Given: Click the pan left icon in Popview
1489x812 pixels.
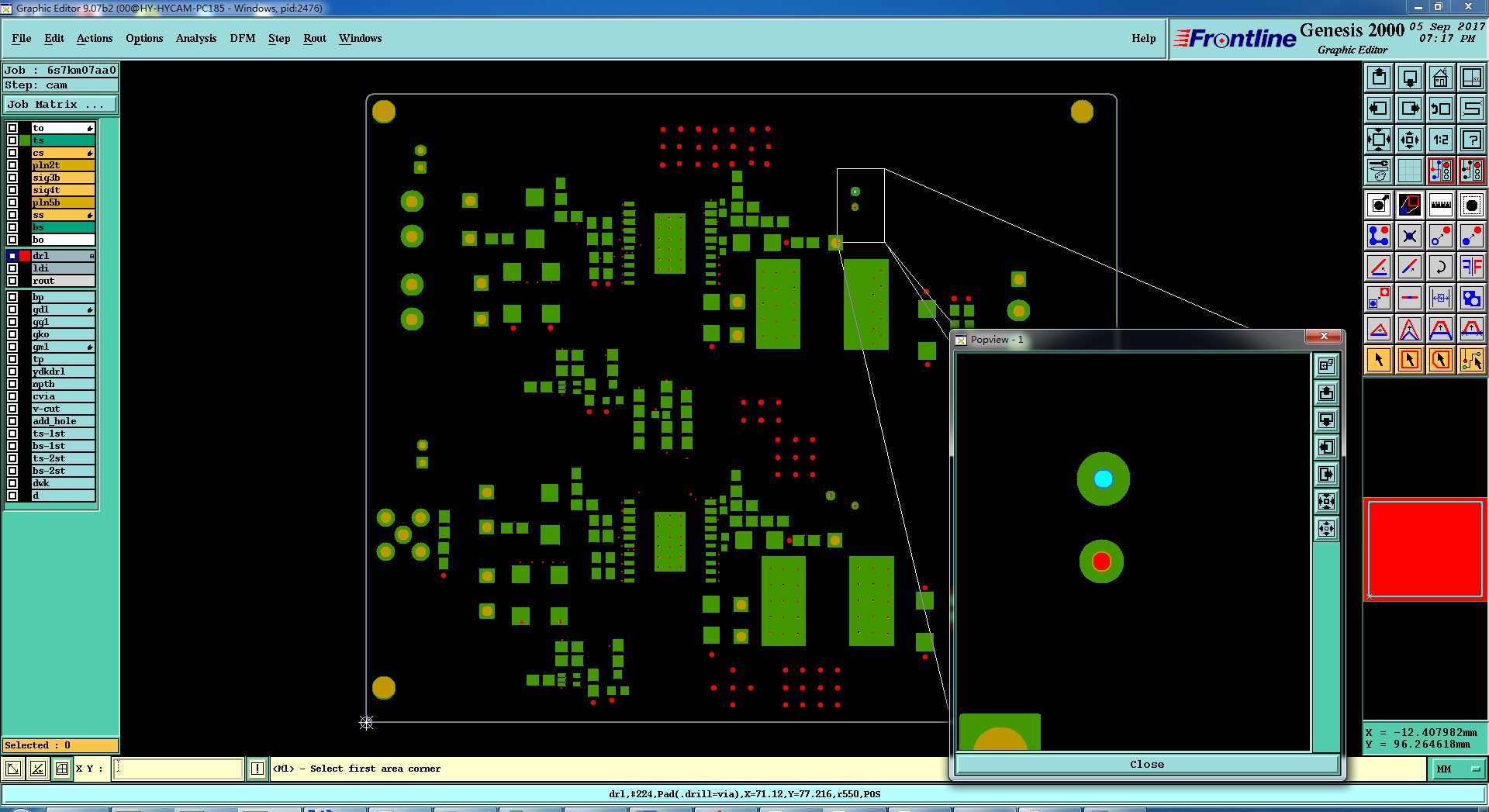Looking at the screenshot, I should pyautogui.click(x=1327, y=447).
